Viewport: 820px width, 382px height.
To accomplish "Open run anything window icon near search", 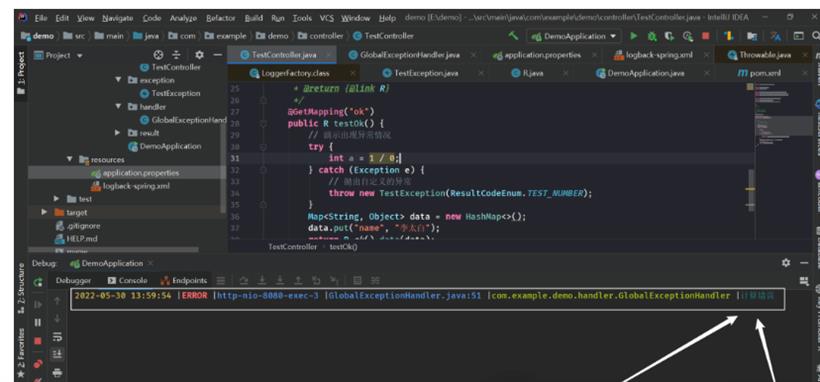I will 799,36.
